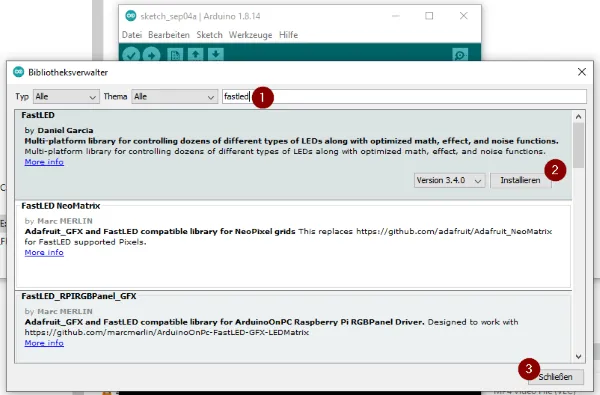Maximize the Arduino sketch_sep04a window

429,16
